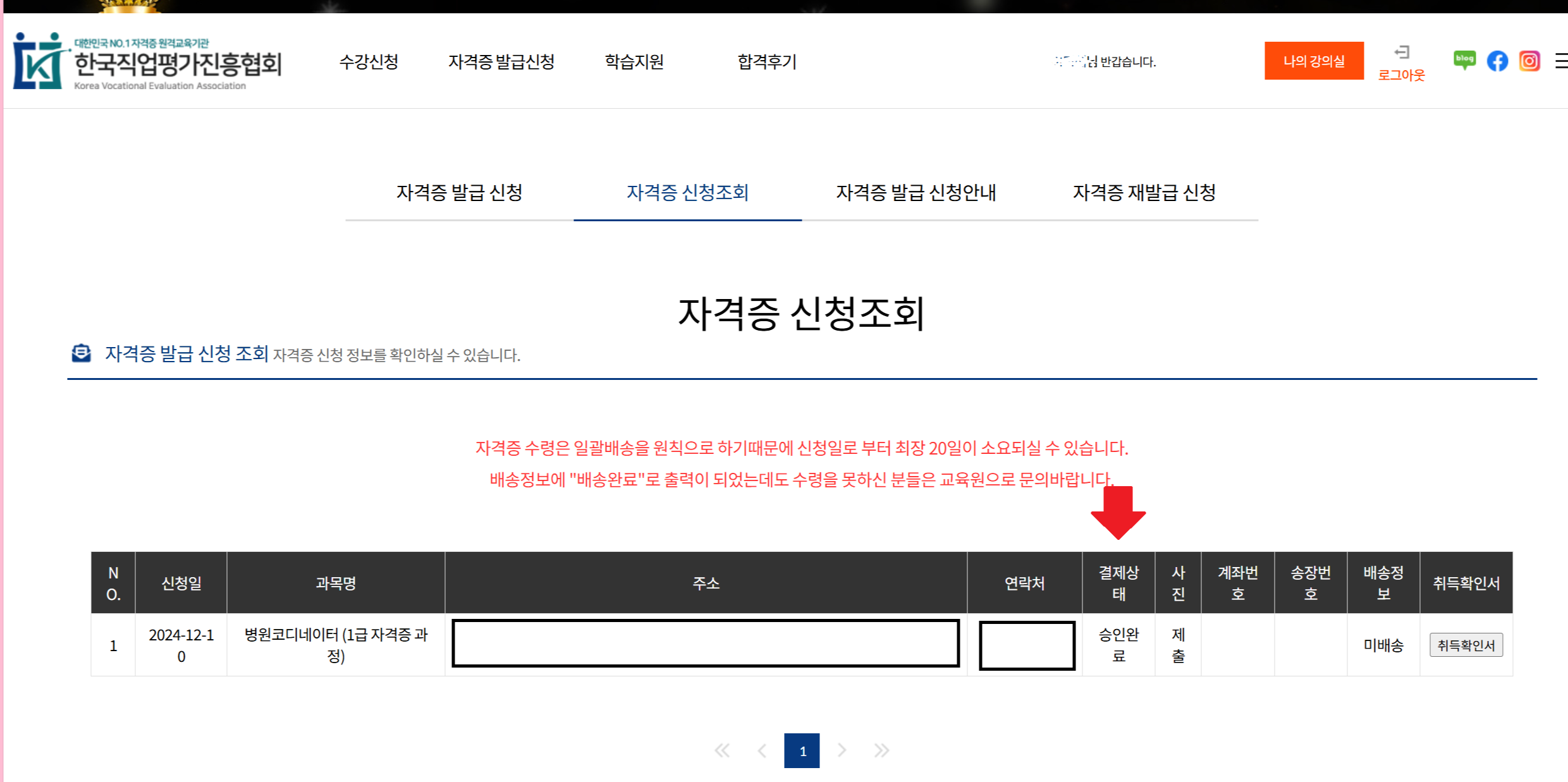Screen dimensions: 1568x782
Task: Open 합격후기 menu
Action: coord(767,62)
